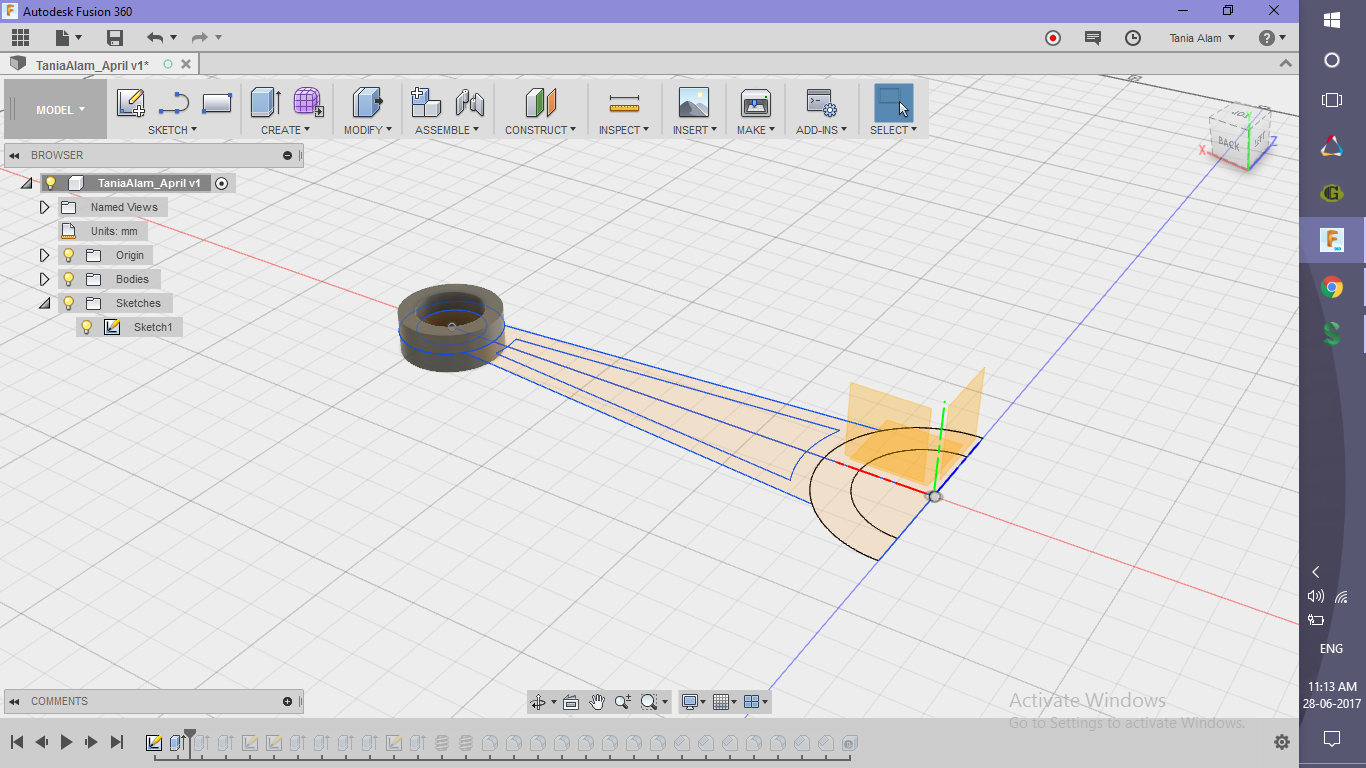This screenshot has width=1366, height=768.
Task: Toggle visibility bulb of Sketch1
Action: tap(87, 327)
